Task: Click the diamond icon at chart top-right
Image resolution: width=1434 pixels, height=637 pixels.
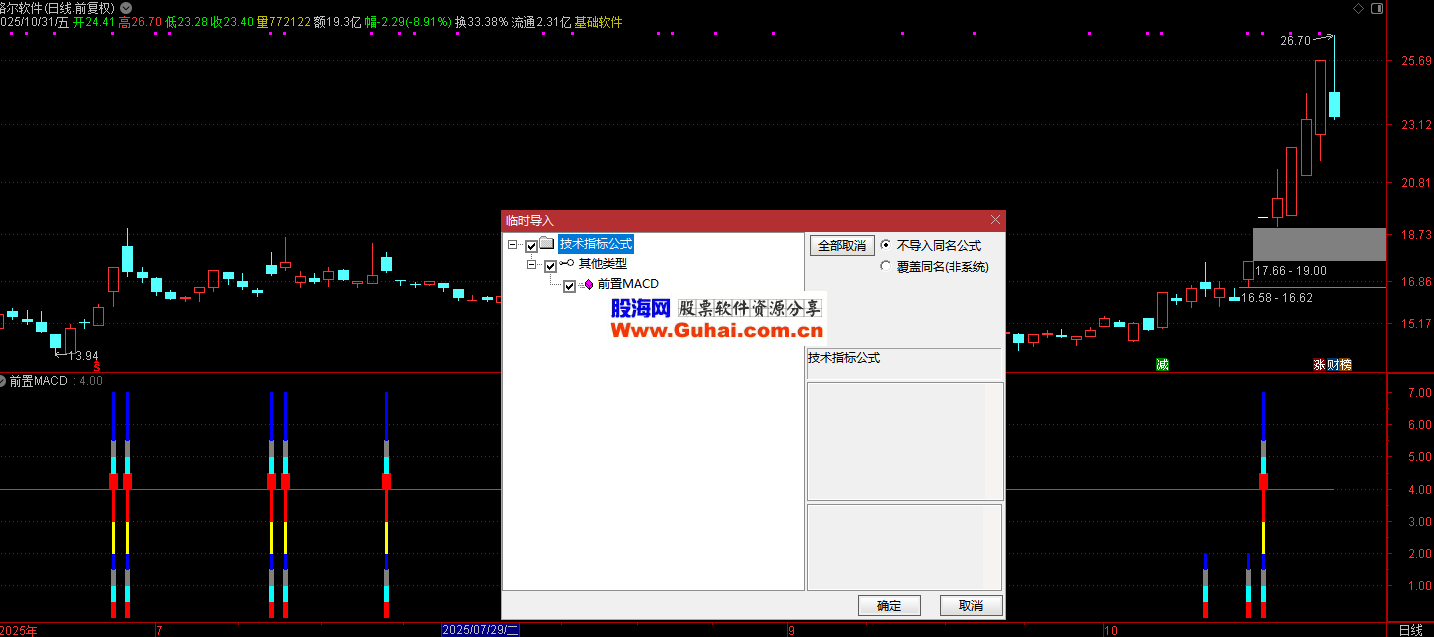Action: point(1358,8)
